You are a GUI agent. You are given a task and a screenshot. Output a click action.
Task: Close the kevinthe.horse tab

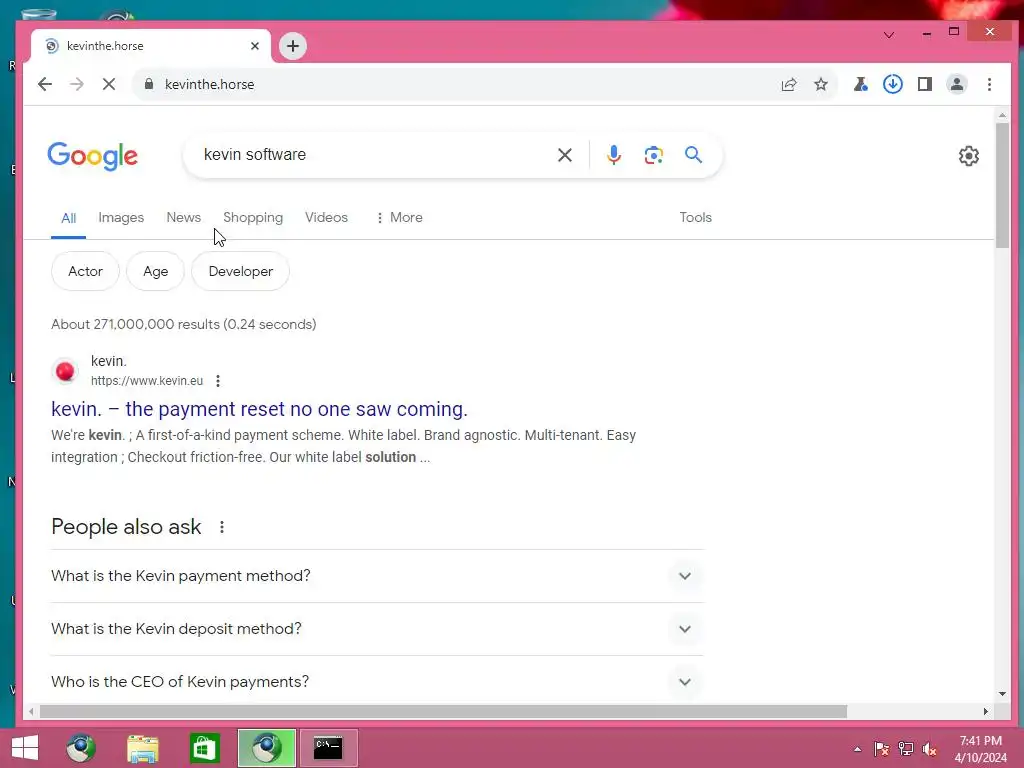255,46
